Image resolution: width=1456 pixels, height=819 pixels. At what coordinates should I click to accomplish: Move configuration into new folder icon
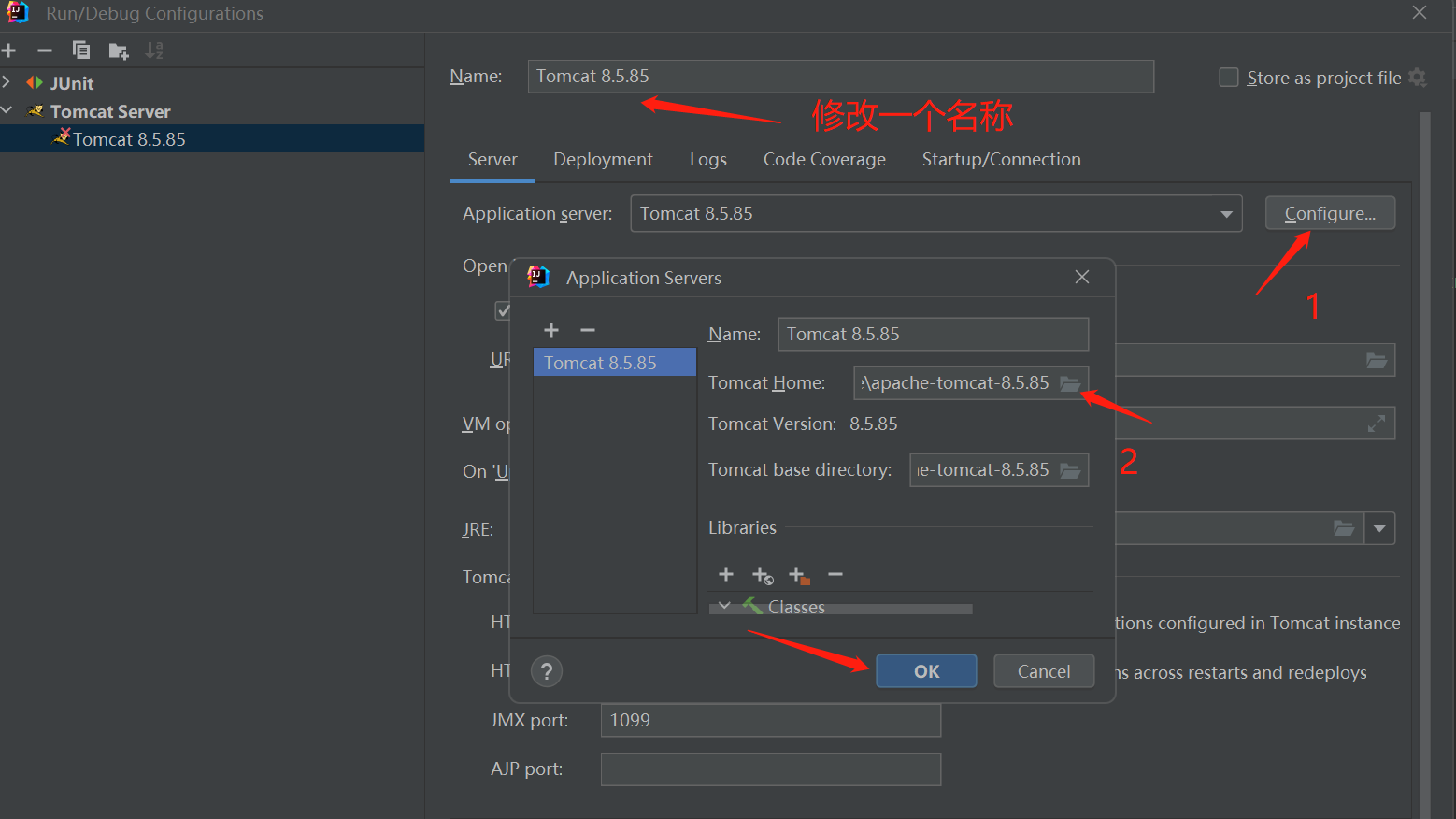pos(119,50)
